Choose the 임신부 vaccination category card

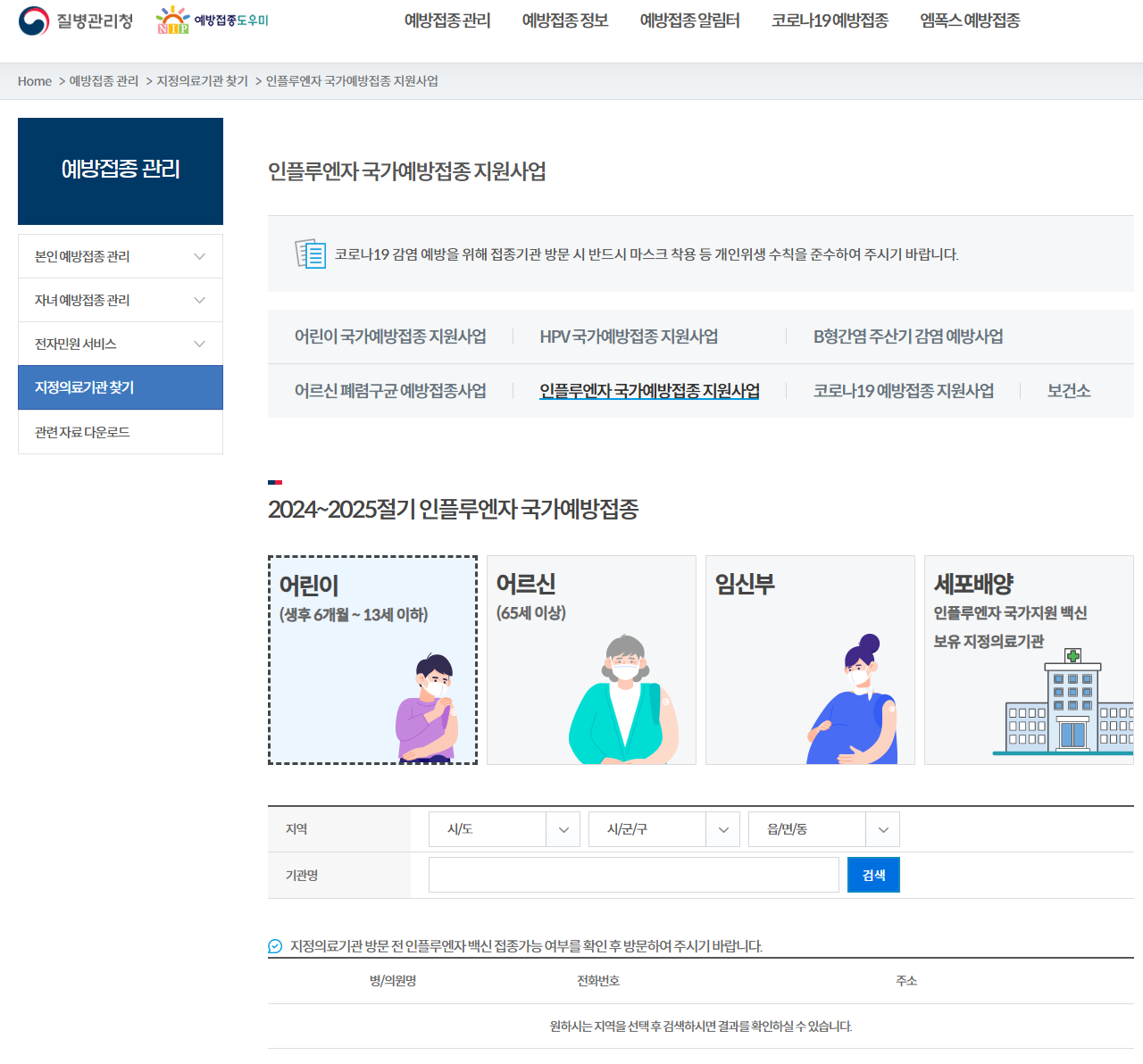coord(810,660)
